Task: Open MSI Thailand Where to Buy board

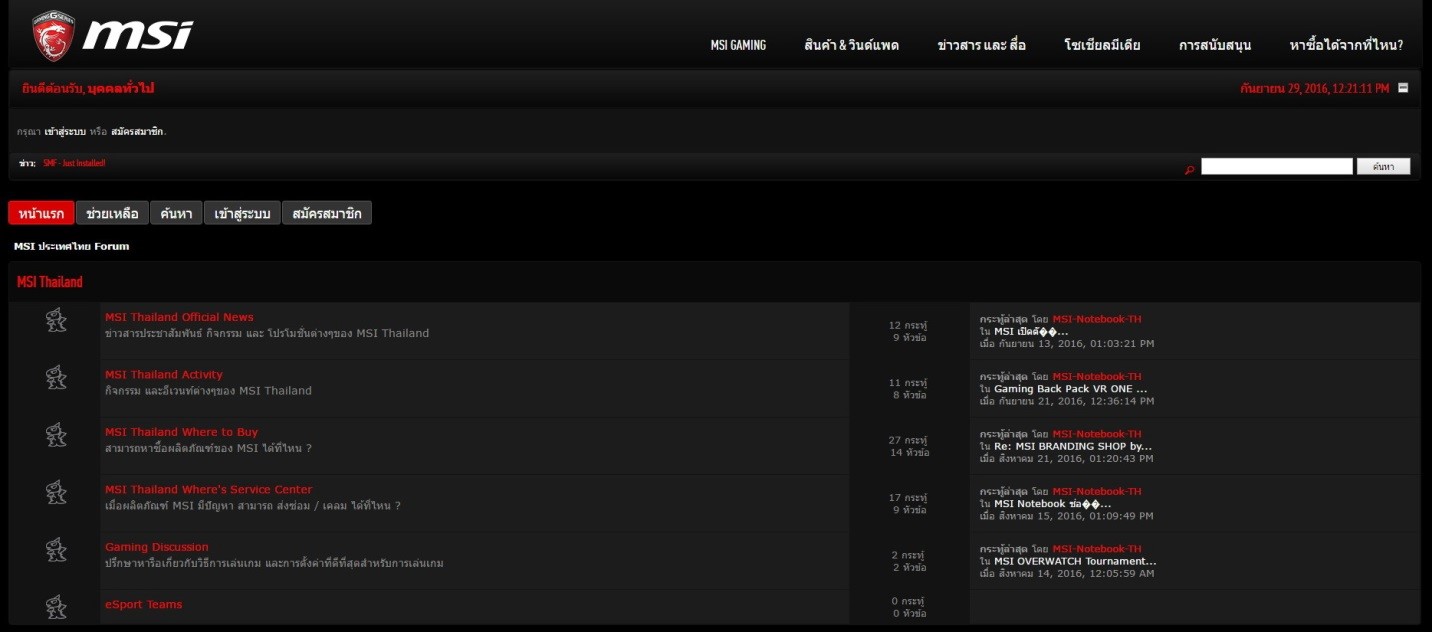Action: click(181, 432)
